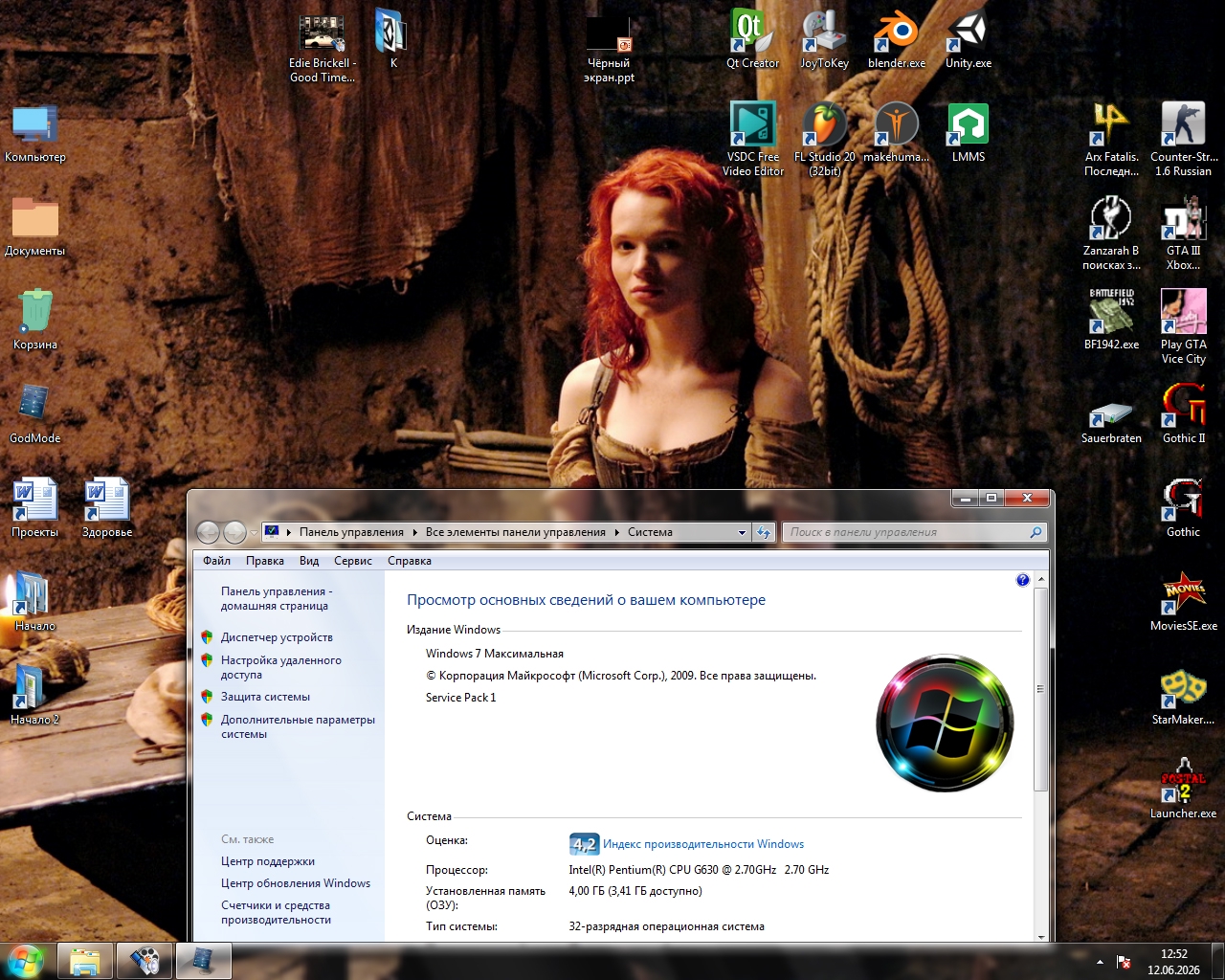Select the StarMaker desktop icon
Image resolution: width=1225 pixels, height=980 pixels.
point(1184,695)
